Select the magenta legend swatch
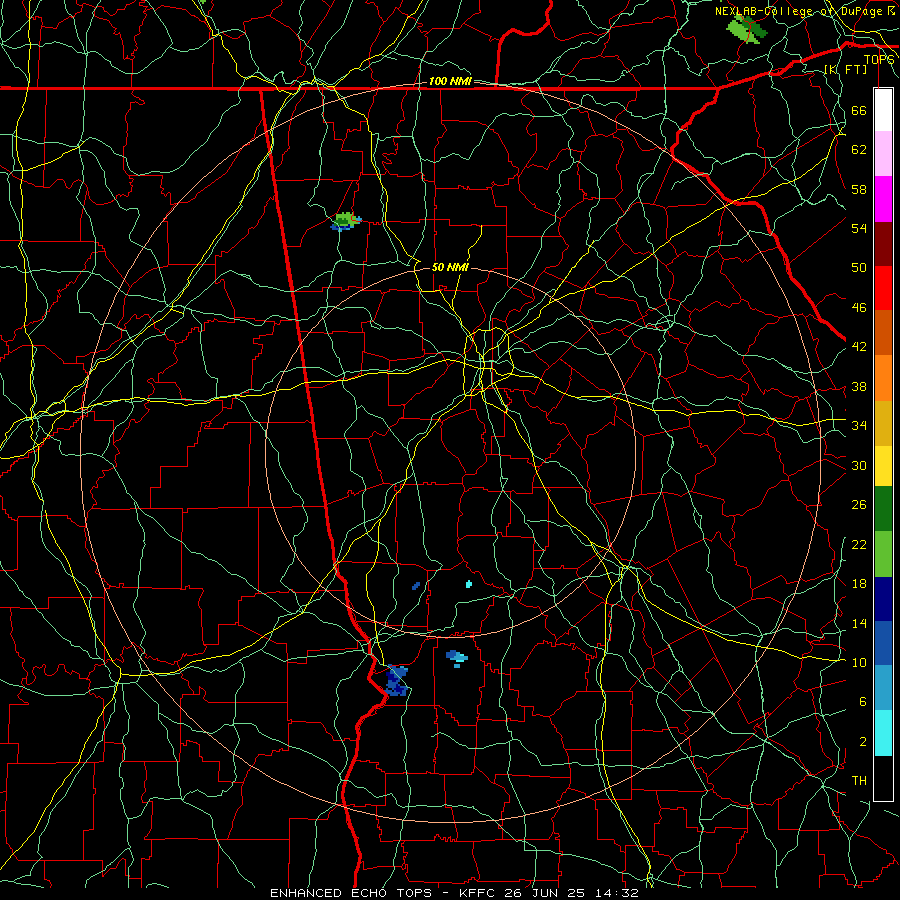This screenshot has height=900, width=900. pos(883,199)
